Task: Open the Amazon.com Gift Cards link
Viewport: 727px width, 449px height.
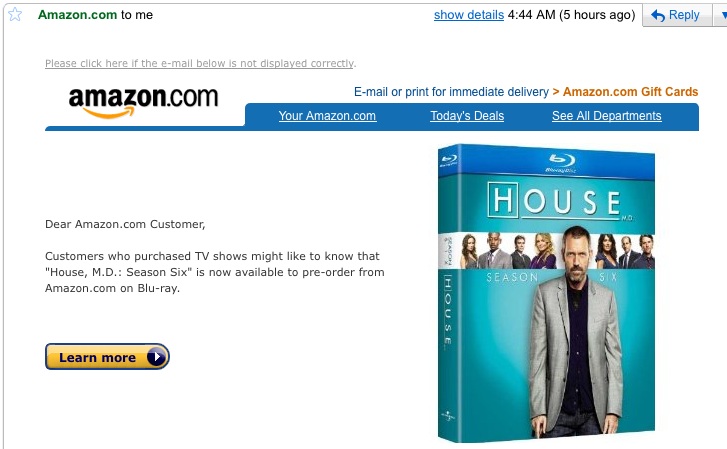Action: pyautogui.click(x=631, y=92)
